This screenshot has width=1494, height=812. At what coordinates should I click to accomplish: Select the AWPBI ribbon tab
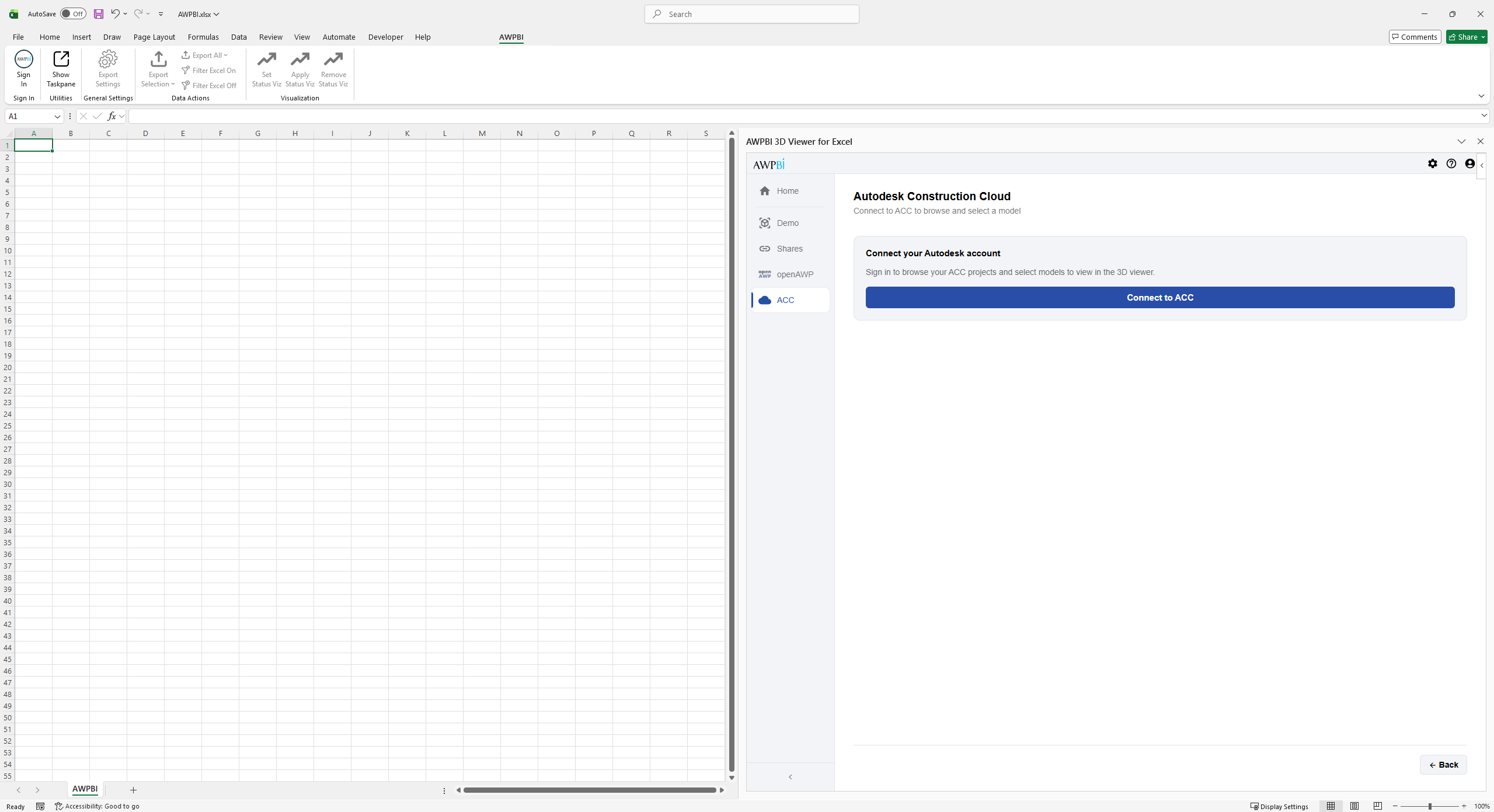pyautogui.click(x=511, y=37)
